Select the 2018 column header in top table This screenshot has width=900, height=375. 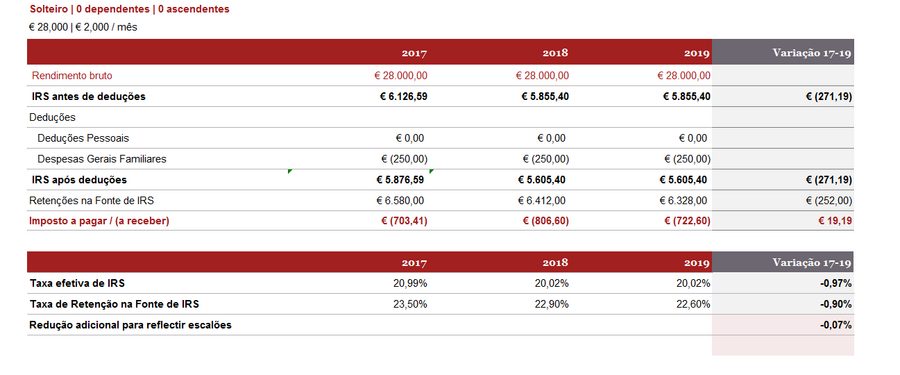pos(555,53)
